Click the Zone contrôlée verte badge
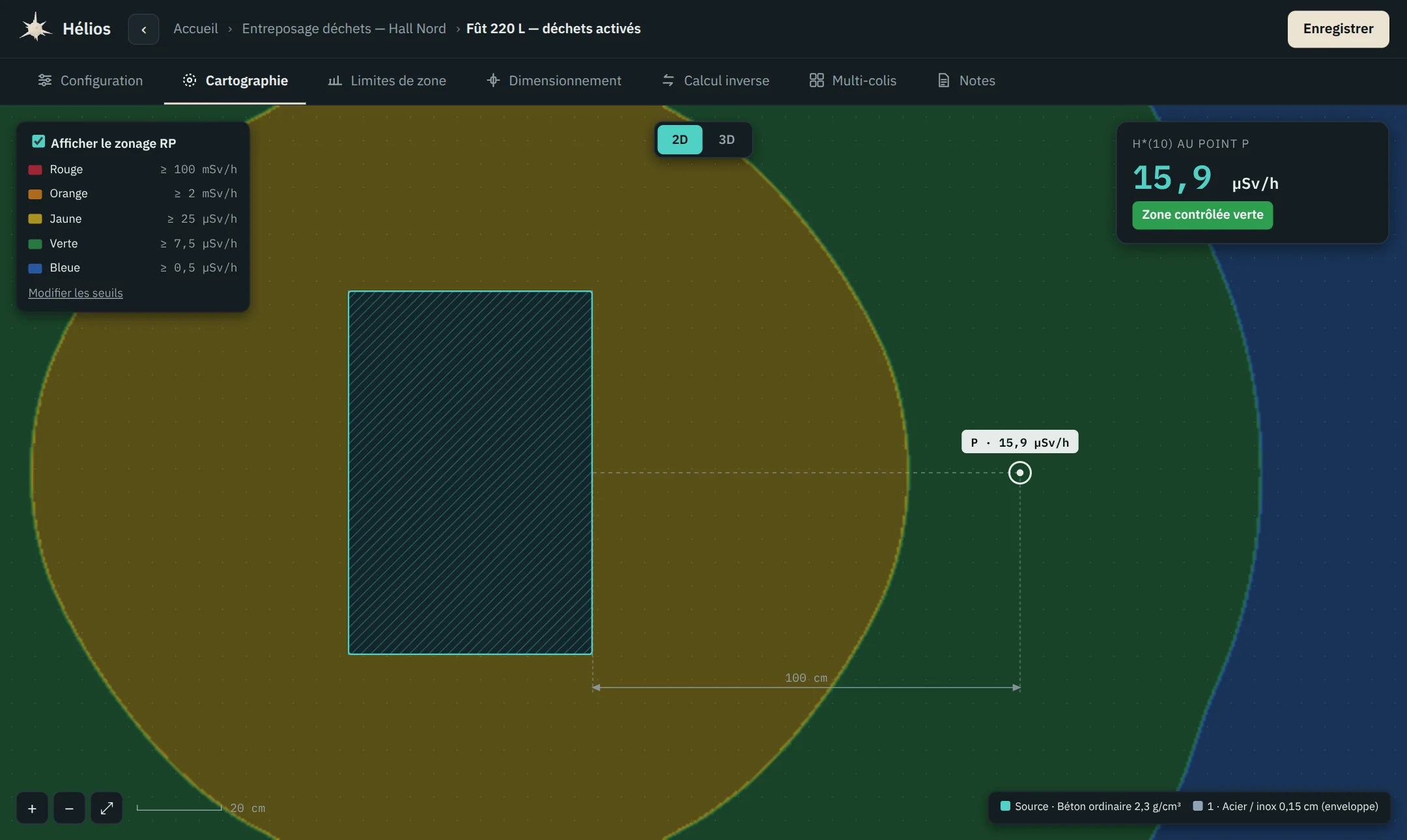 tap(1202, 215)
